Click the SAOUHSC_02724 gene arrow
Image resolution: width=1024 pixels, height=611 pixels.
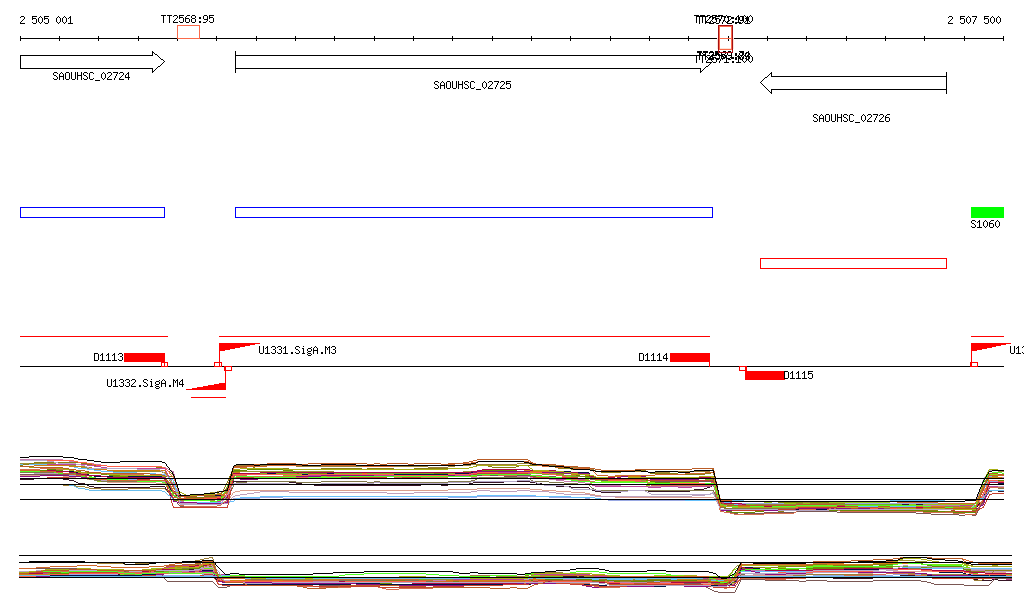92,62
